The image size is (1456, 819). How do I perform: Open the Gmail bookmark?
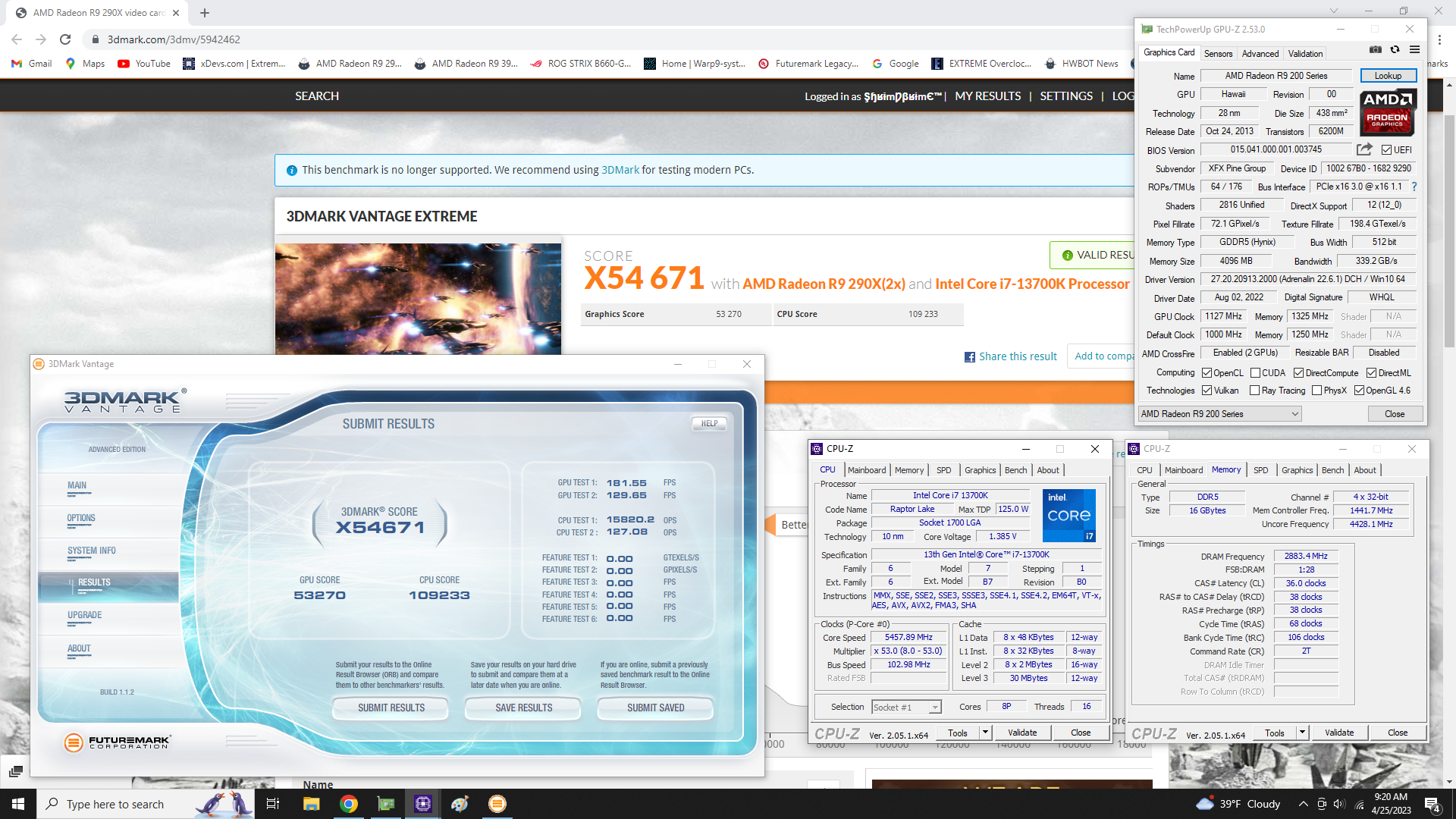click(32, 64)
